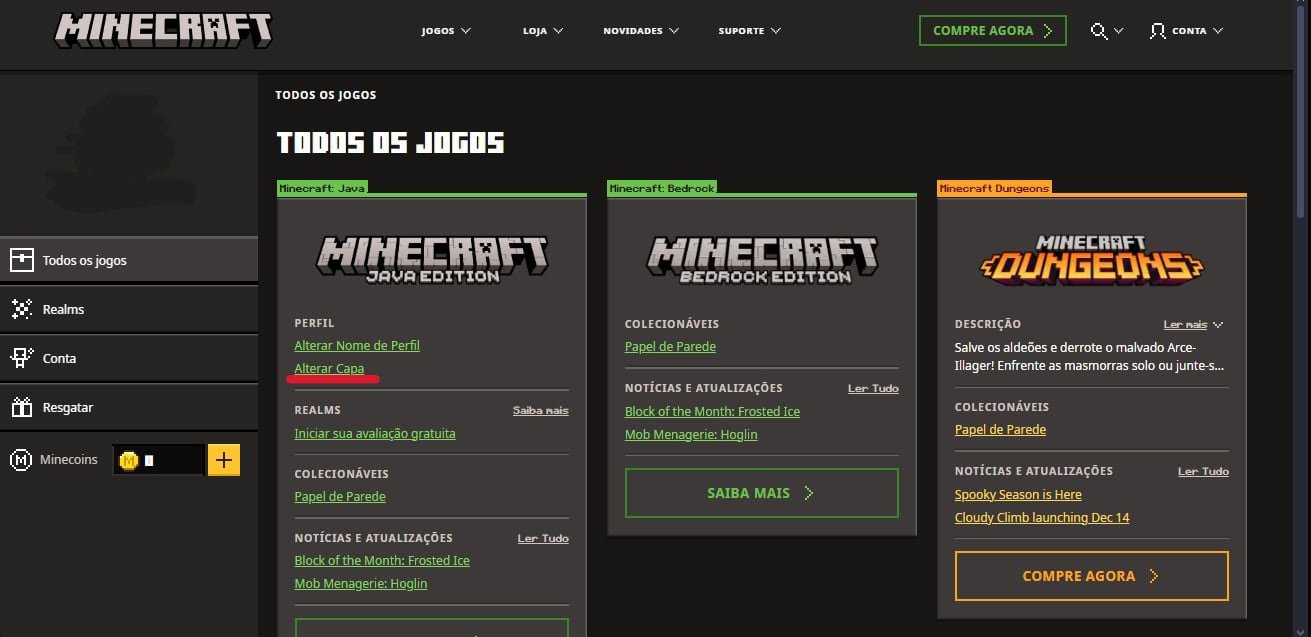
Task: Open the CONTA dropdown in header
Action: tap(1187, 31)
